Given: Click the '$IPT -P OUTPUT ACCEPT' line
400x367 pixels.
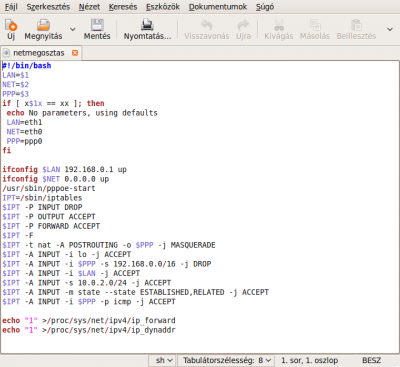Looking at the screenshot, I should [49, 217].
